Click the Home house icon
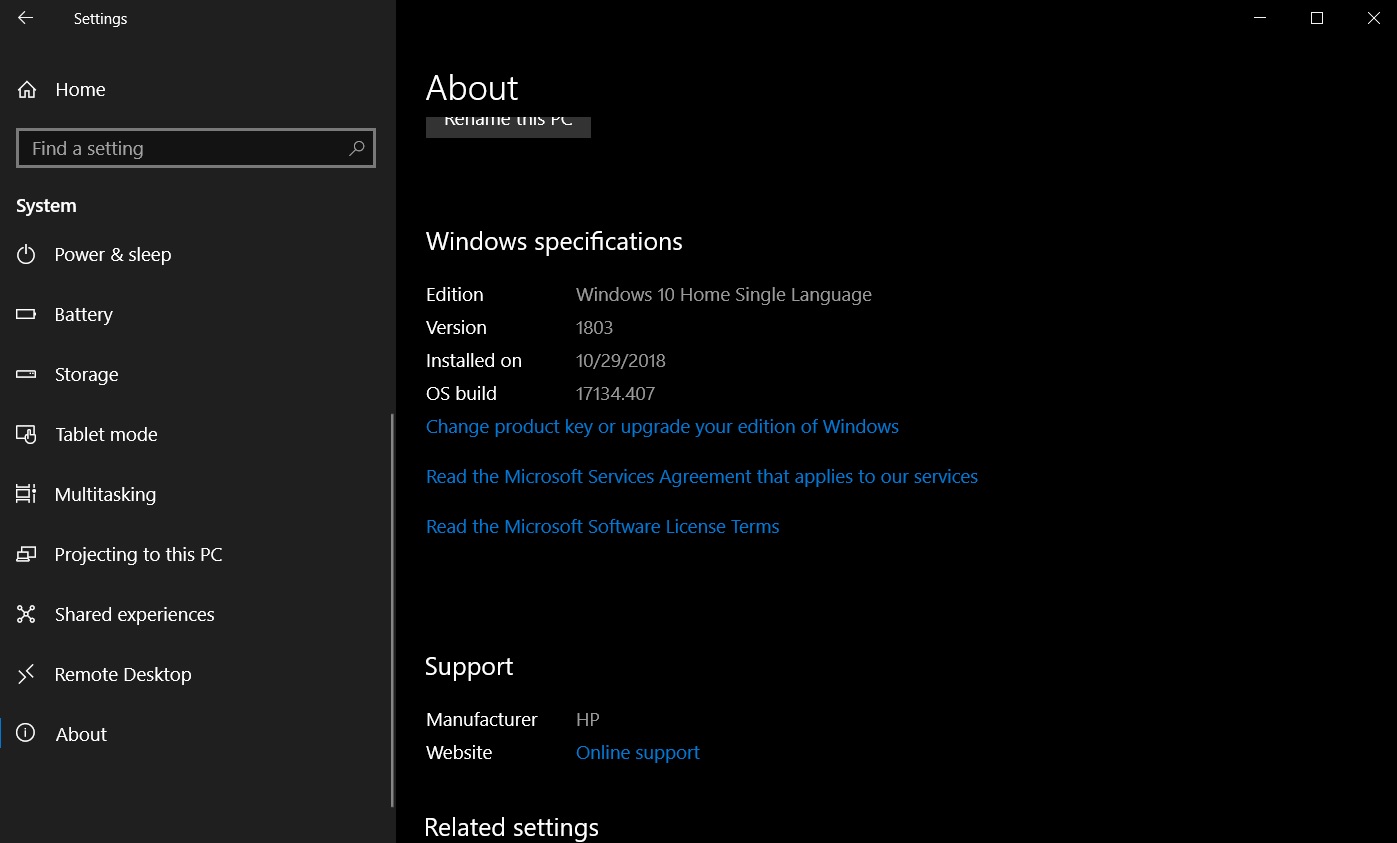 click(27, 90)
